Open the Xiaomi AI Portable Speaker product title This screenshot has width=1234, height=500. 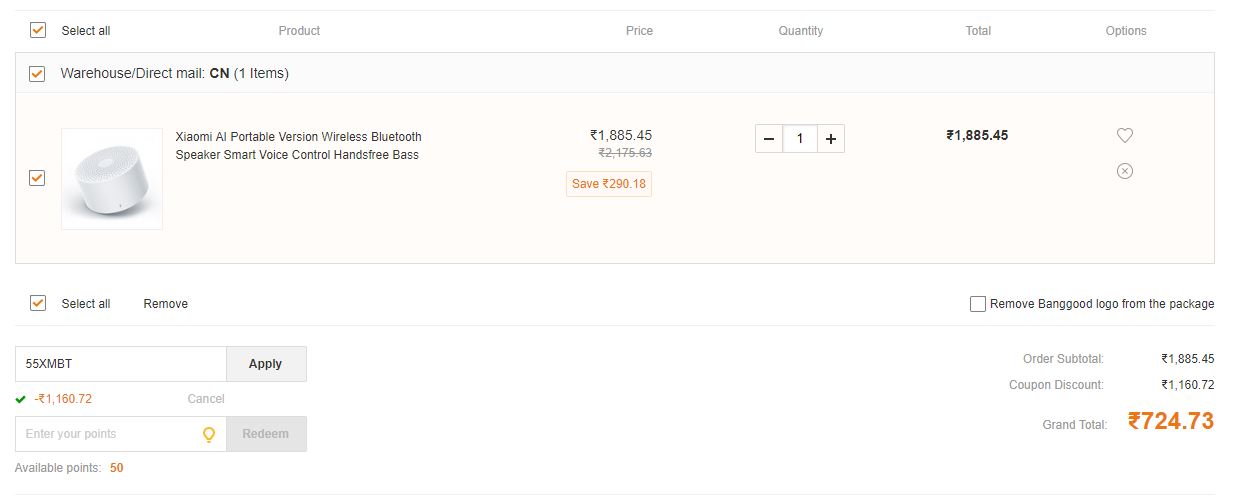click(299, 146)
